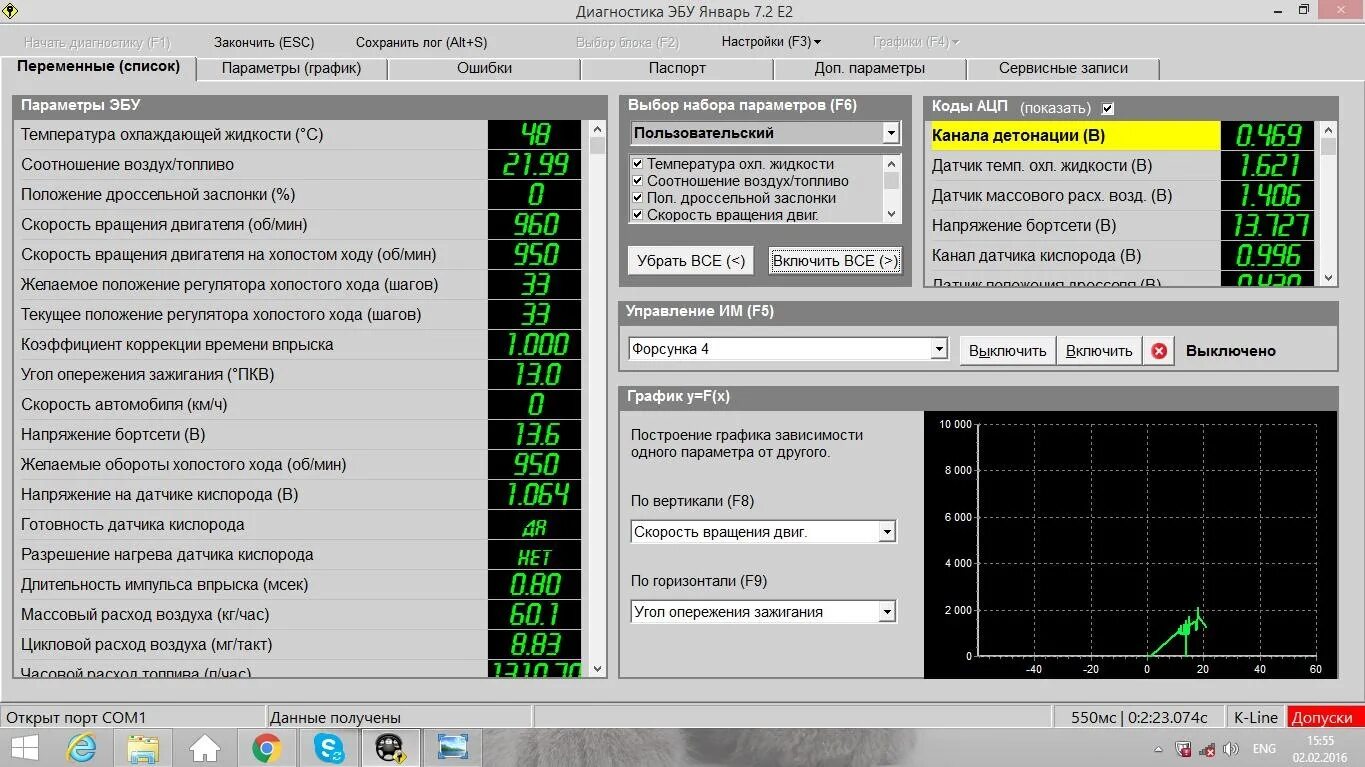
Task: Launch Internet Explorer from taskbar
Action: [x=81, y=748]
